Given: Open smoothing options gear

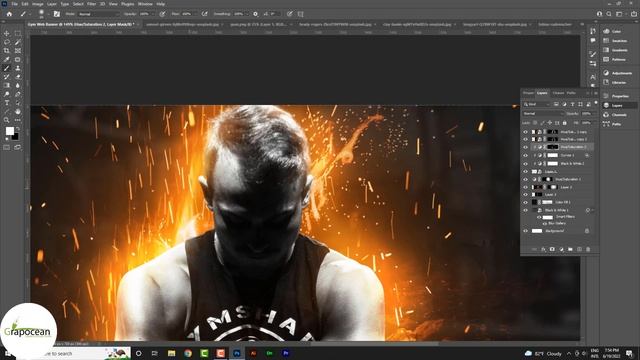Looking at the screenshot, I should pos(256,14).
